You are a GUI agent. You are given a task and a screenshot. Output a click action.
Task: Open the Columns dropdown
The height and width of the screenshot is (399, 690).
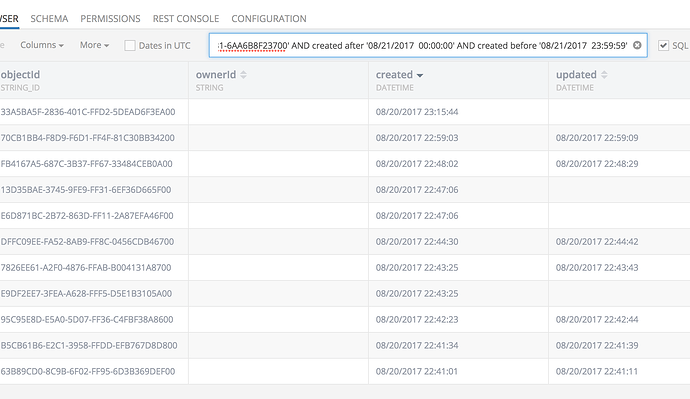coord(42,45)
